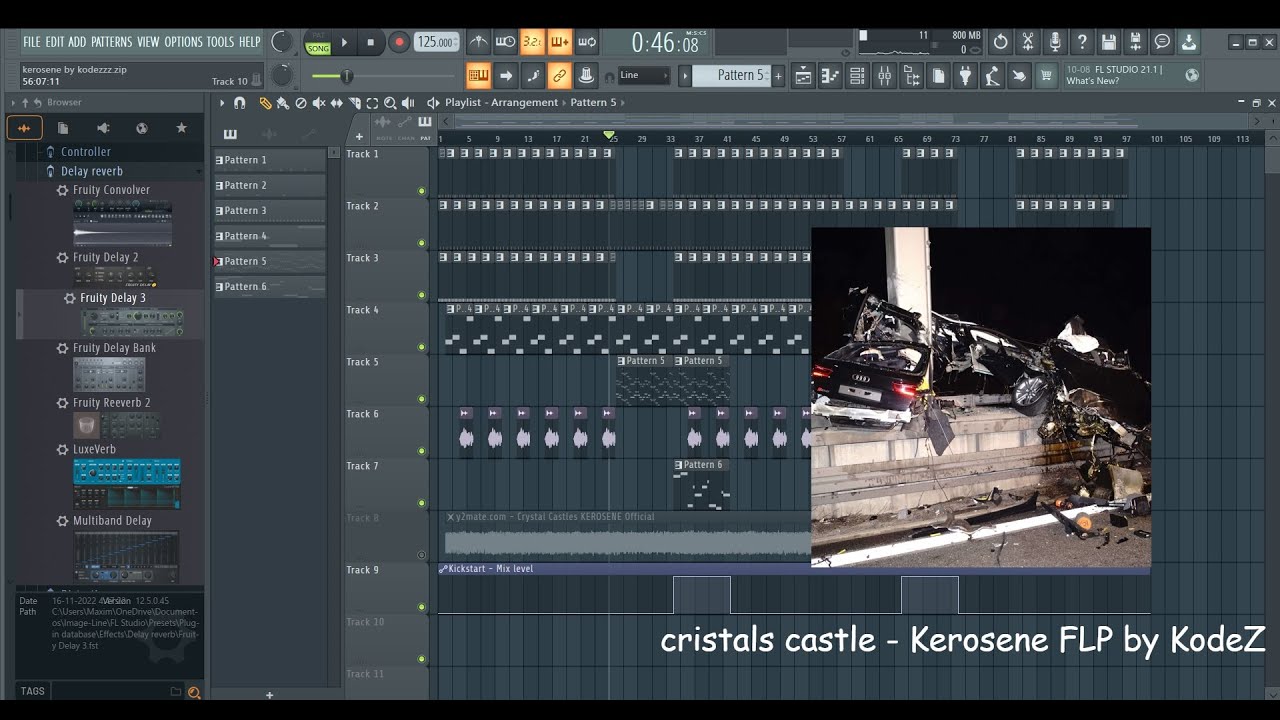Toggle recording countdown
Viewport: 1280px width, 720px height.
click(533, 42)
